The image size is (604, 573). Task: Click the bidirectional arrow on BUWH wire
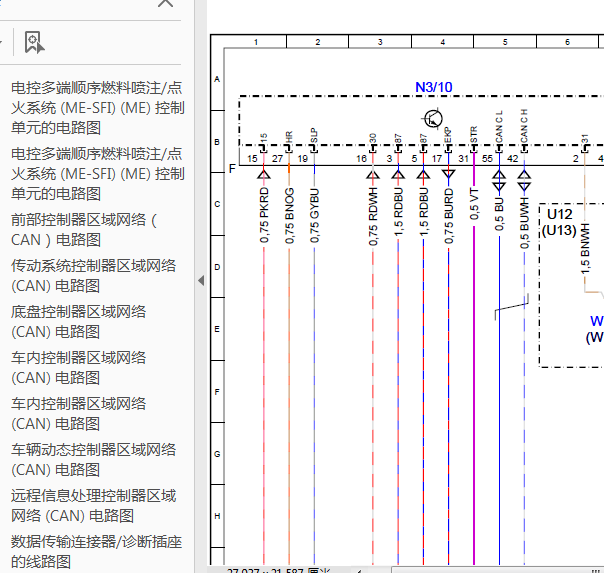pos(524,181)
